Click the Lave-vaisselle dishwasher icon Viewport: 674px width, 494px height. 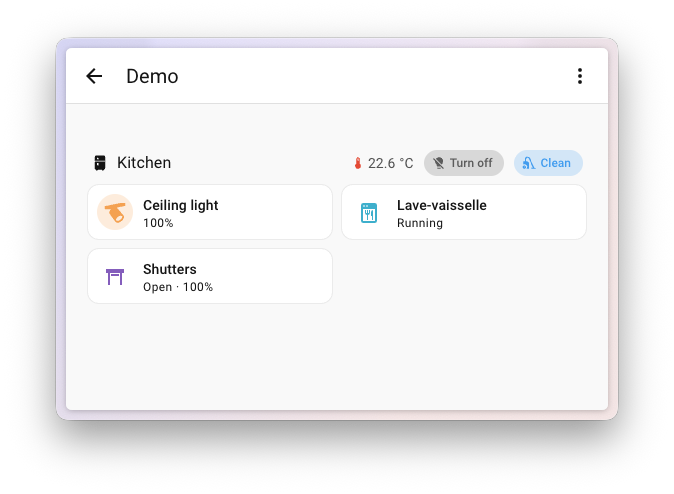point(369,212)
